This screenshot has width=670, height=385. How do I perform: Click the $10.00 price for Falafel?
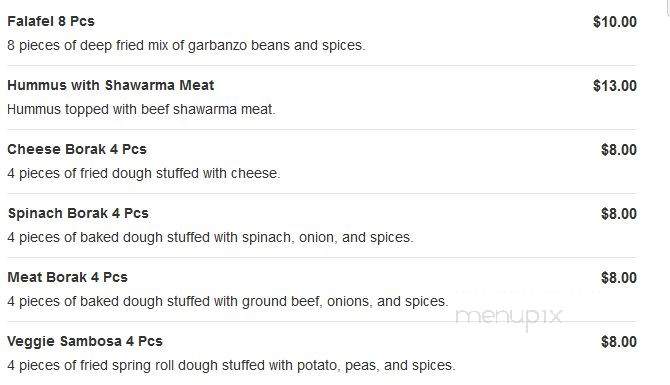pyautogui.click(x=614, y=22)
